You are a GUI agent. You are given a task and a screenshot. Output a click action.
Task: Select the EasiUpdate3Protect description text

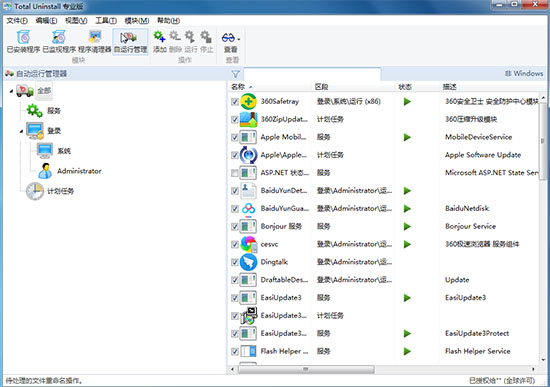click(477, 333)
